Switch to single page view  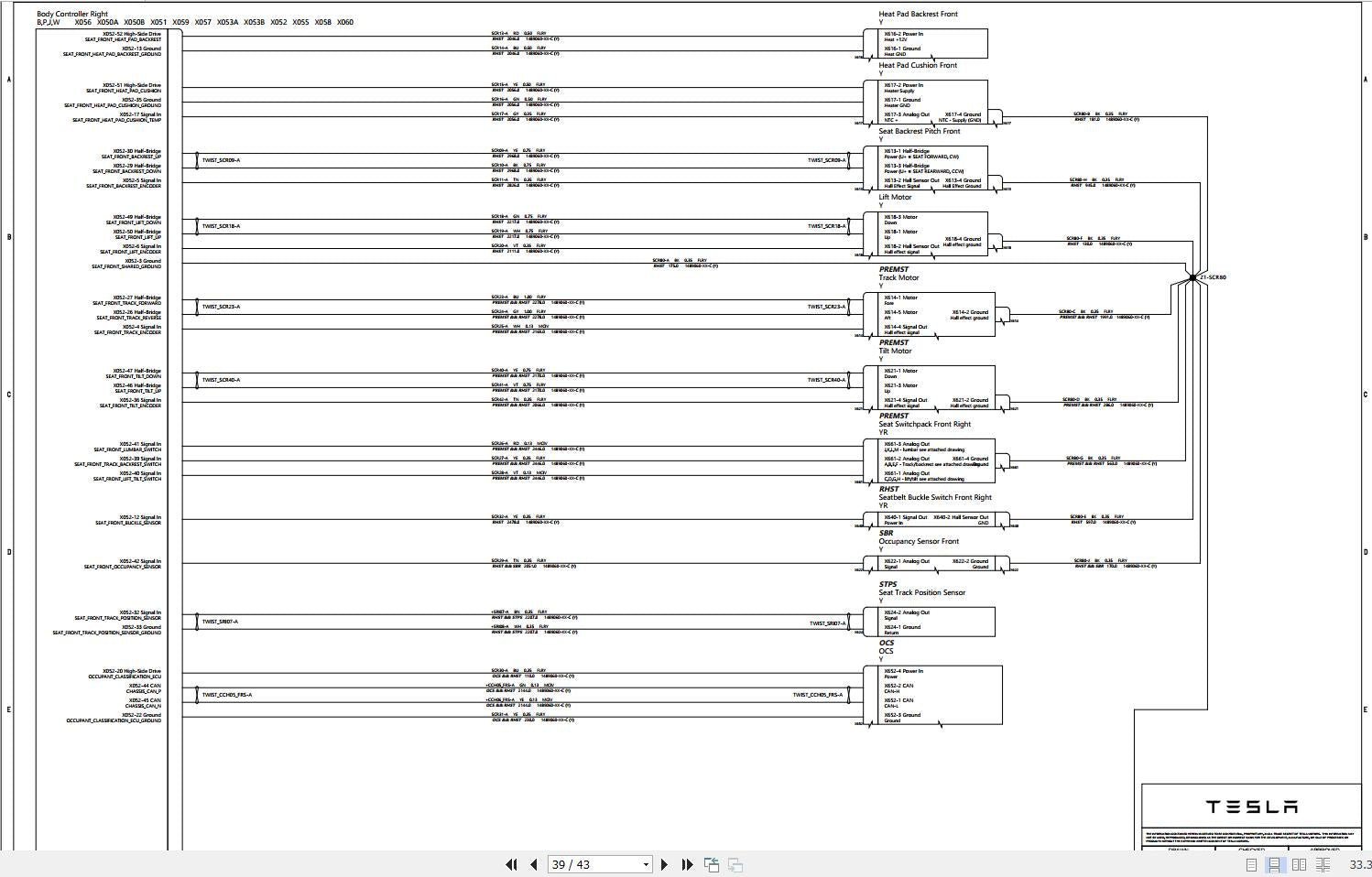tap(1251, 864)
